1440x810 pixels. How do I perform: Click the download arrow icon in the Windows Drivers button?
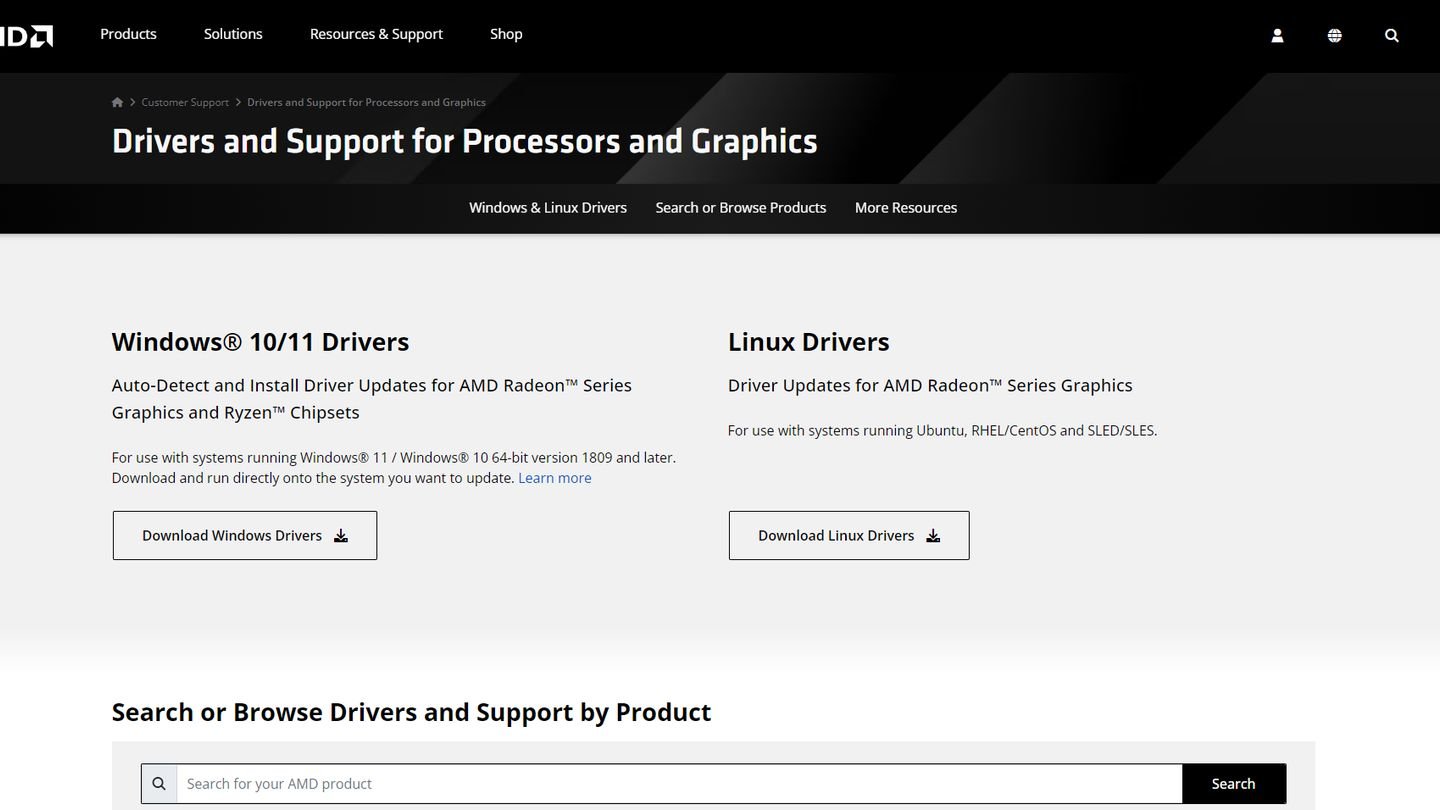click(x=341, y=536)
